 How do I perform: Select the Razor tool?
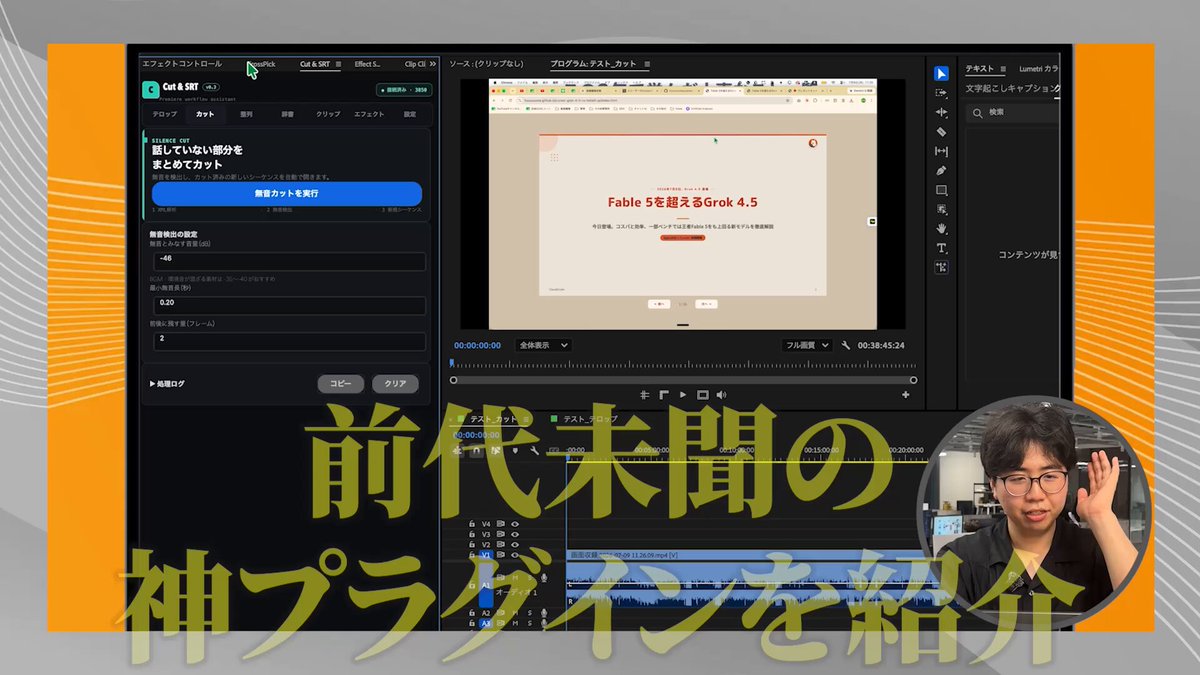tap(941, 131)
